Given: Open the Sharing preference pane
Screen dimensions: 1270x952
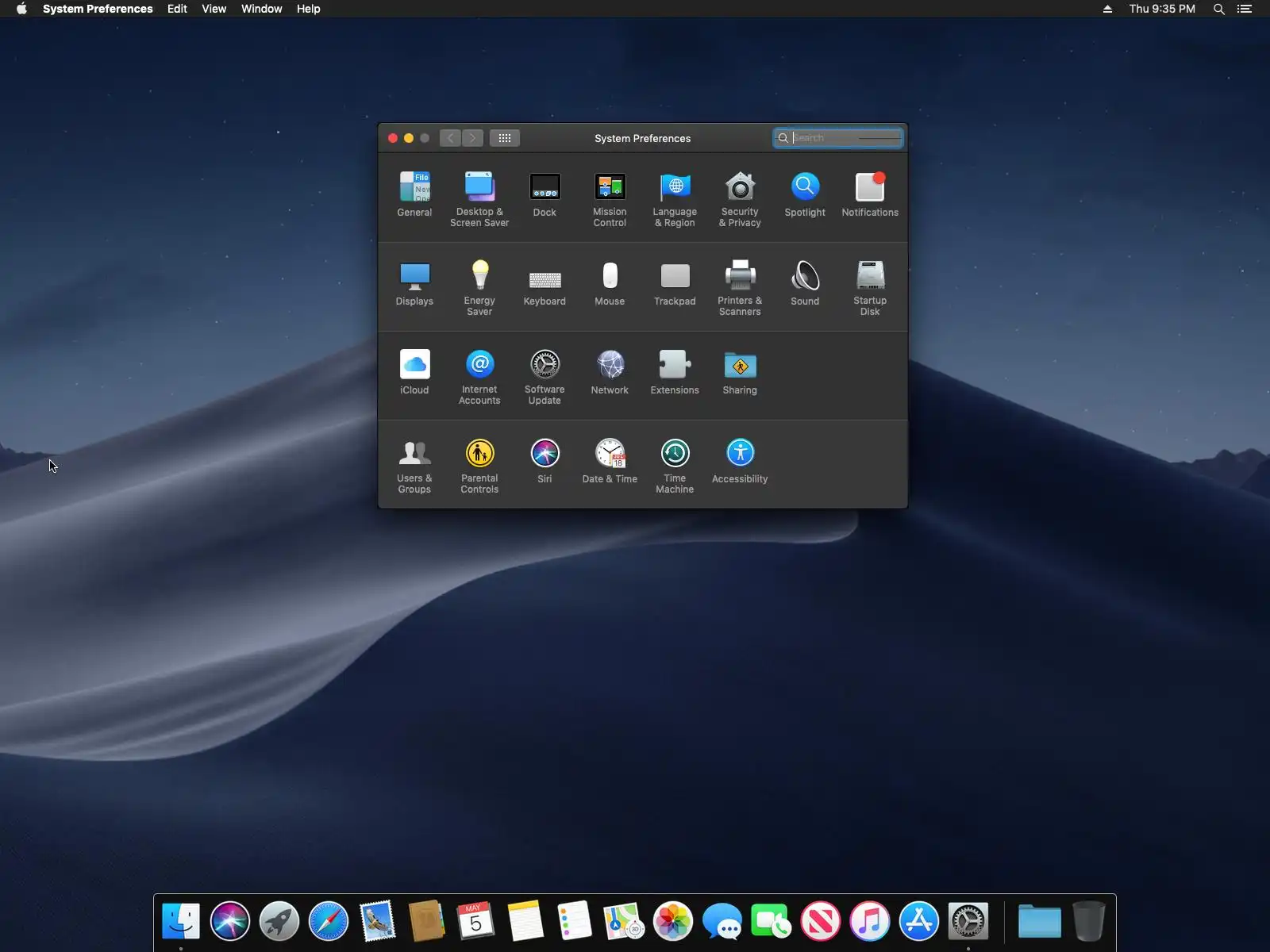Looking at the screenshot, I should [x=740, y=372].
